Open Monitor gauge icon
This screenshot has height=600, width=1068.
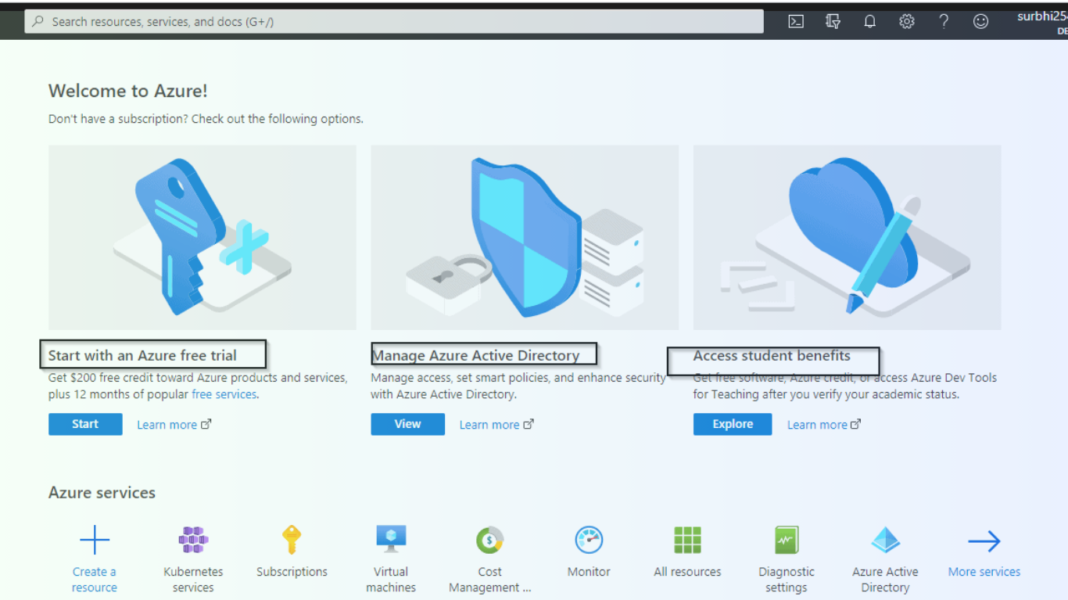coord(588,540)
